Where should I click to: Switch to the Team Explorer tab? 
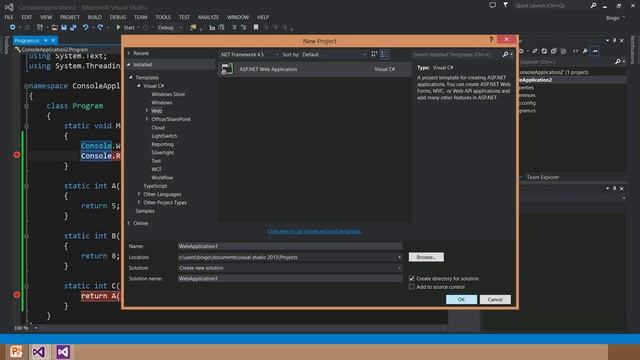coord(543,177)
